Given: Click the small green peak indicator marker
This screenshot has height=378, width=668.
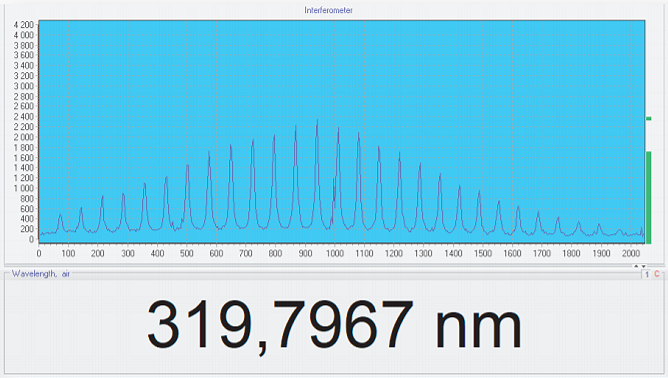Looking at the screenshot, I should [649, 118].
